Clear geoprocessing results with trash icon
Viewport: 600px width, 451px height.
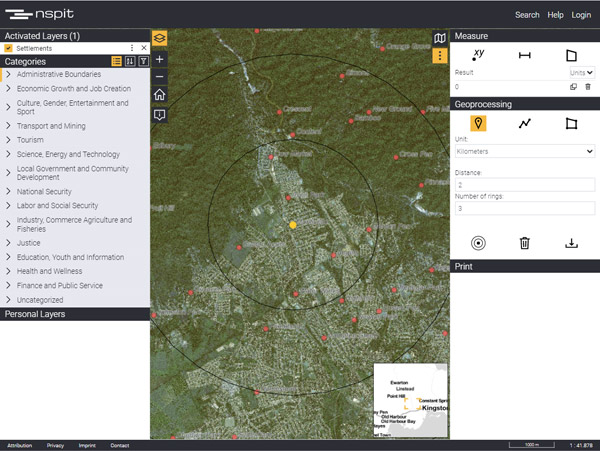[x=525, y=243]
